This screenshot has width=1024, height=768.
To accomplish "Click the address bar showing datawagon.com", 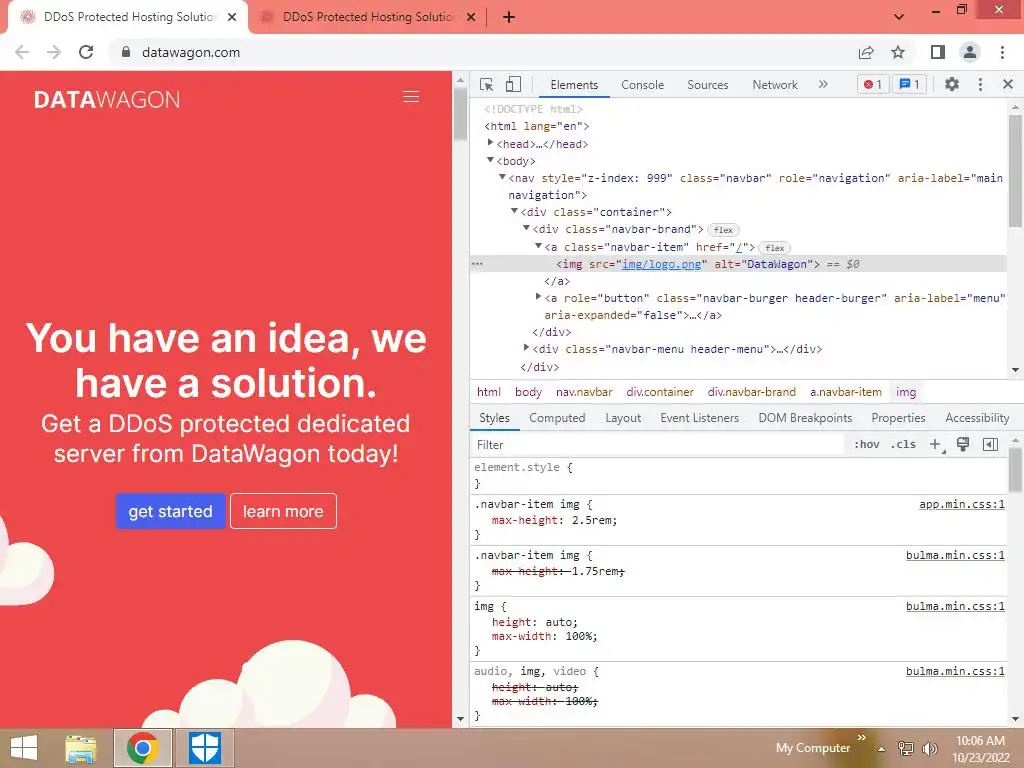I will [483, 52].
